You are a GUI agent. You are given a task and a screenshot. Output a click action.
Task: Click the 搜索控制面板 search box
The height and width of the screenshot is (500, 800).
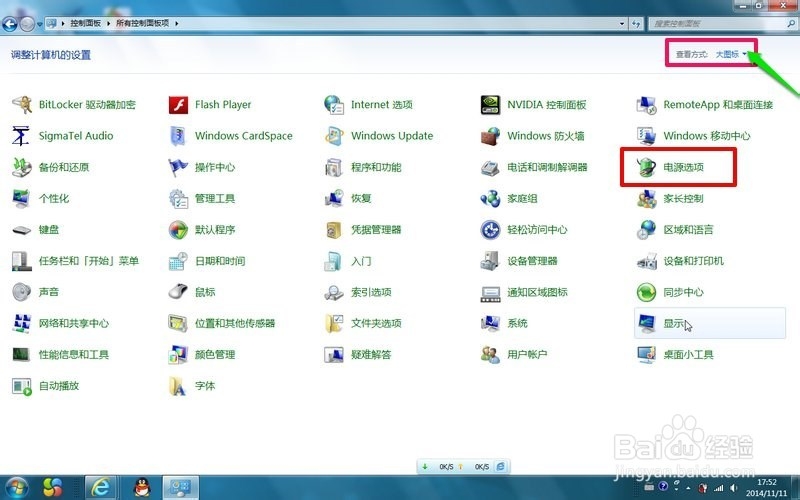coord(722,23)
